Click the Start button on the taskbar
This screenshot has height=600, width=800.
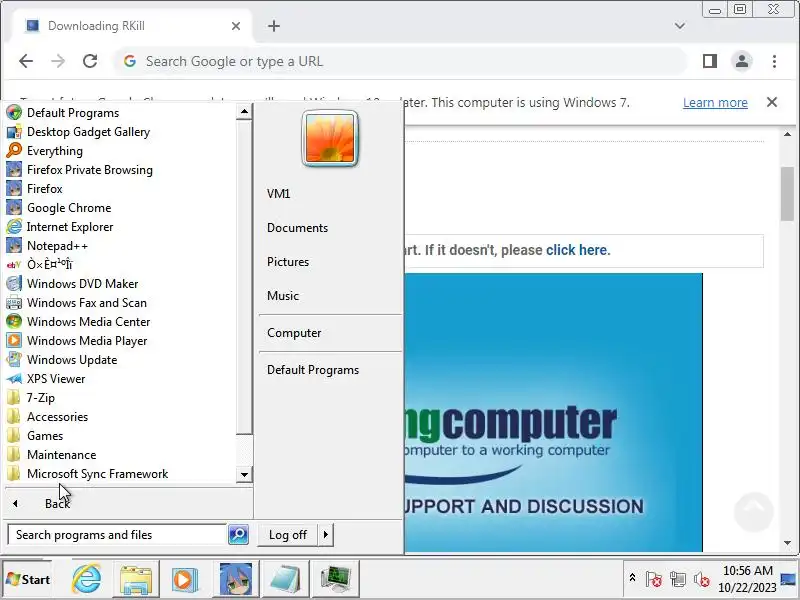pyautogui.click(x=28, y=579)
